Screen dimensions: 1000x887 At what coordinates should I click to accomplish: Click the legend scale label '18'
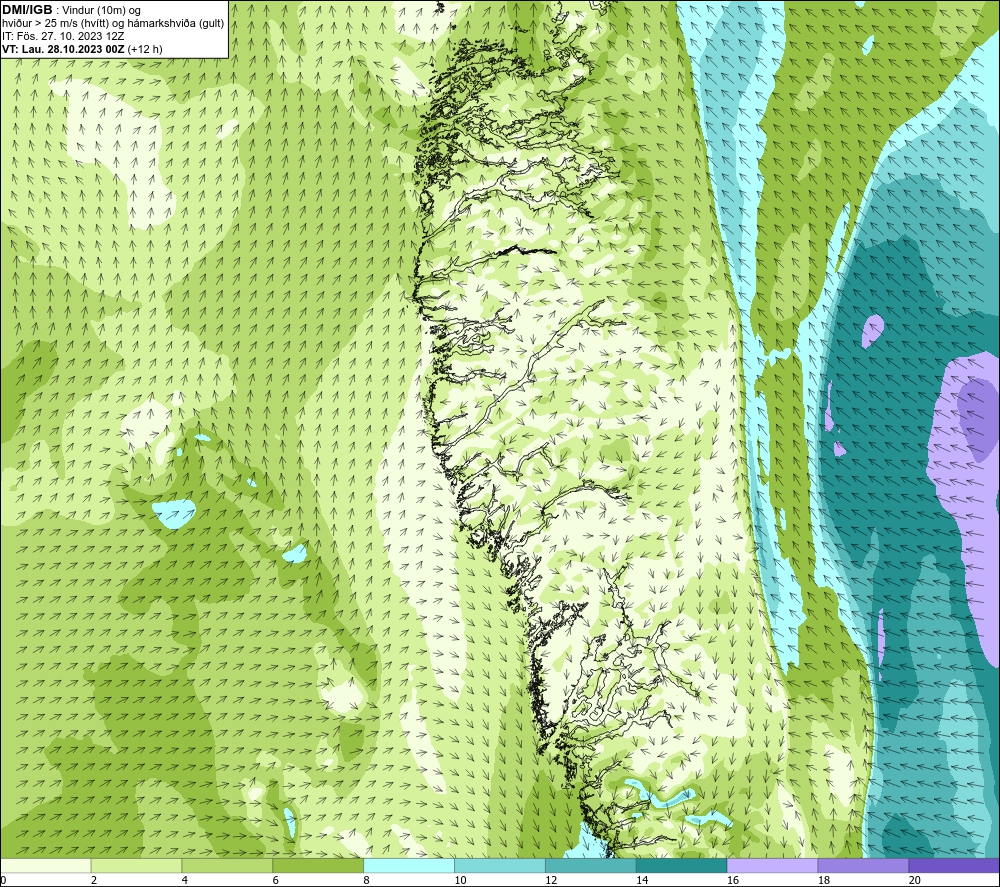[x=823, y=880]
